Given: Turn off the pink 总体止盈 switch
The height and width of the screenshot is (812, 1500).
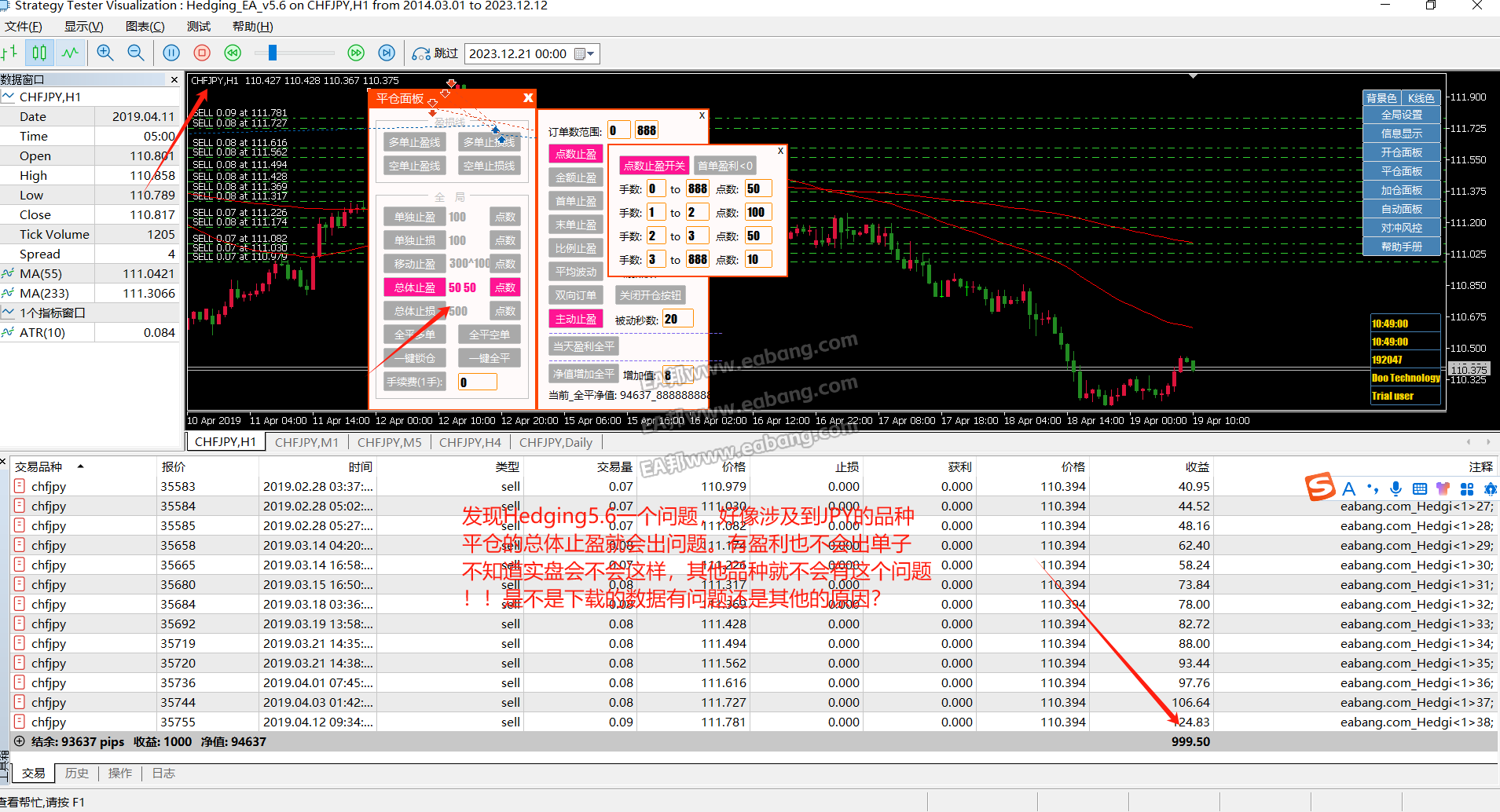Looking at the screenshot, I should tap(414, 287).
